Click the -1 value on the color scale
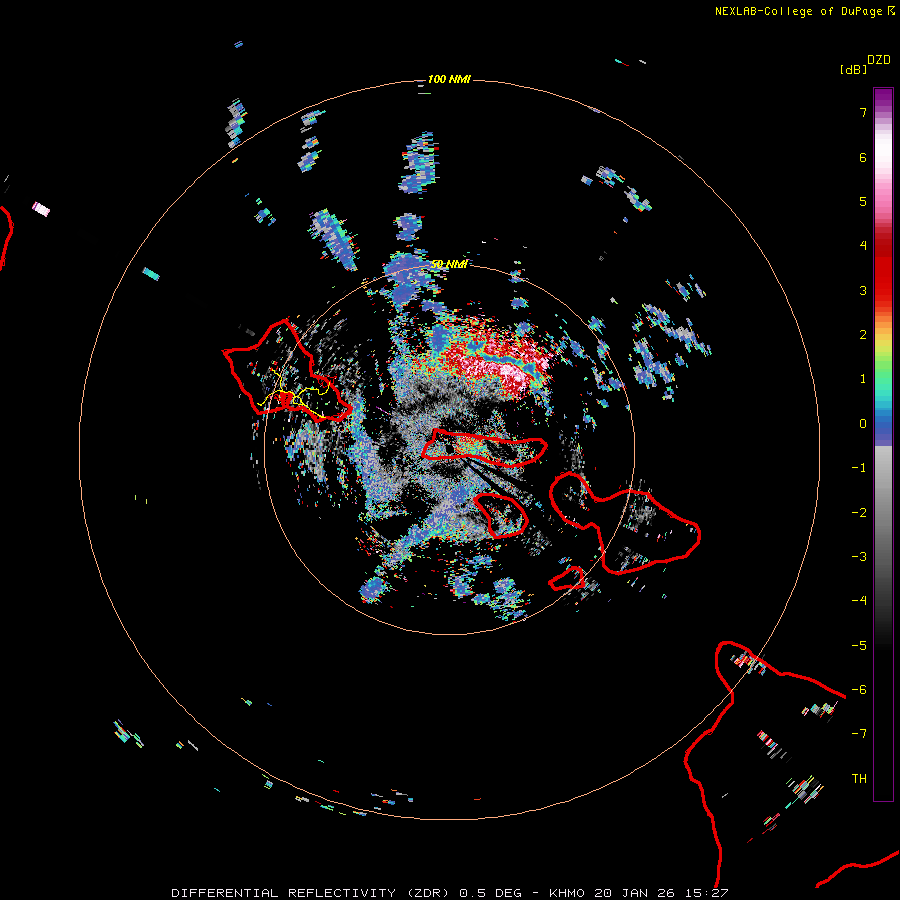 coord(859,468)
